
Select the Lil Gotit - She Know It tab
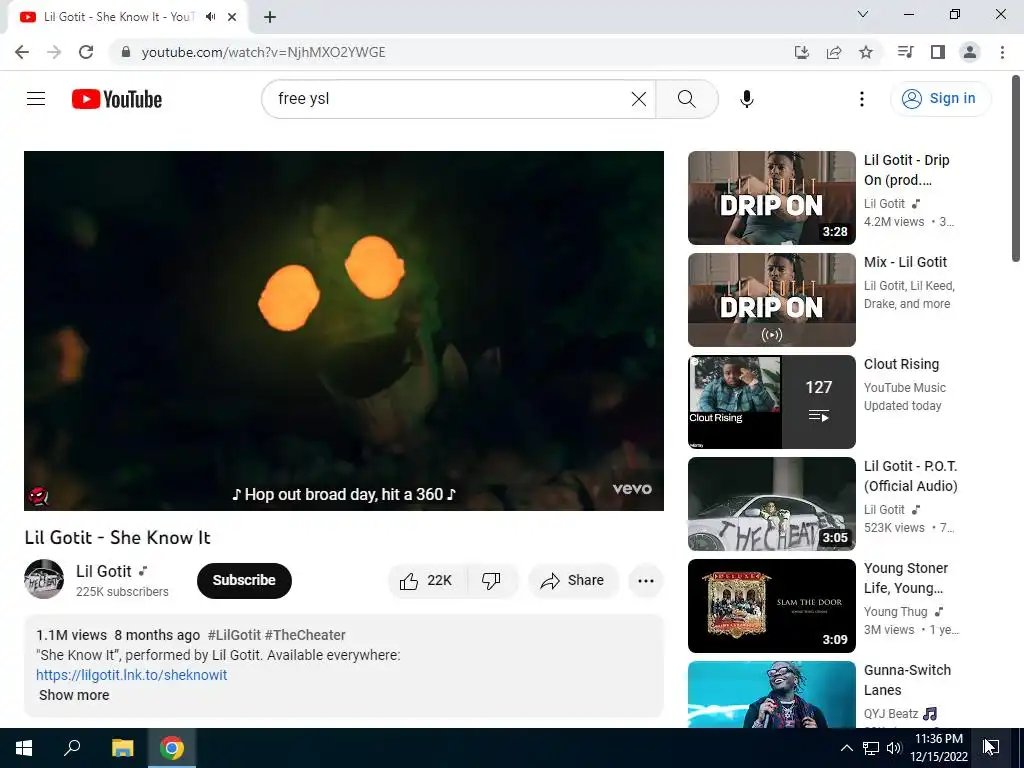119,17
